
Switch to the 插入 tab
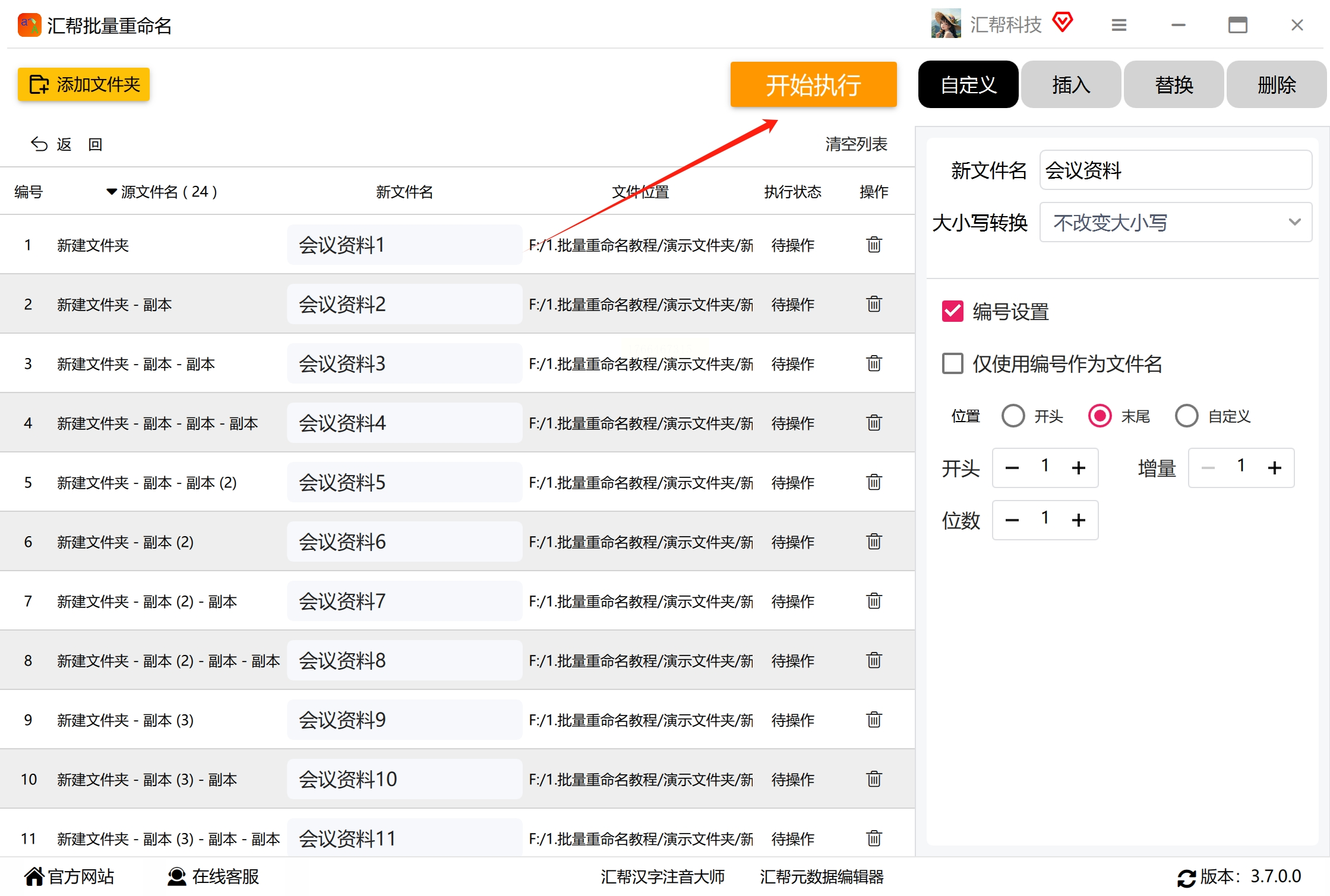[x=1071, y=84]
